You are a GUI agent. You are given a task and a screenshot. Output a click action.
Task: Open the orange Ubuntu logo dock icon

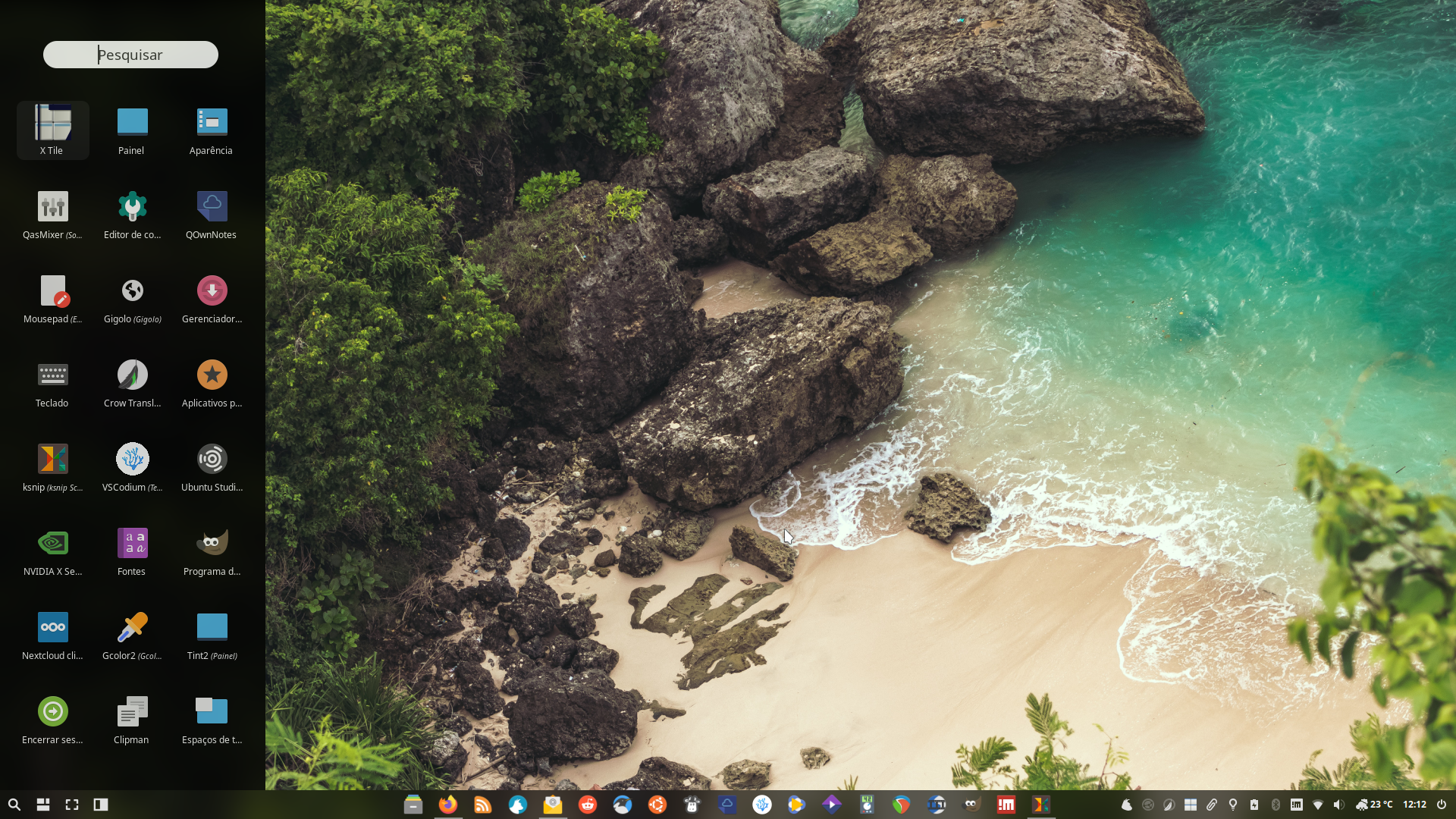(657, 805)
